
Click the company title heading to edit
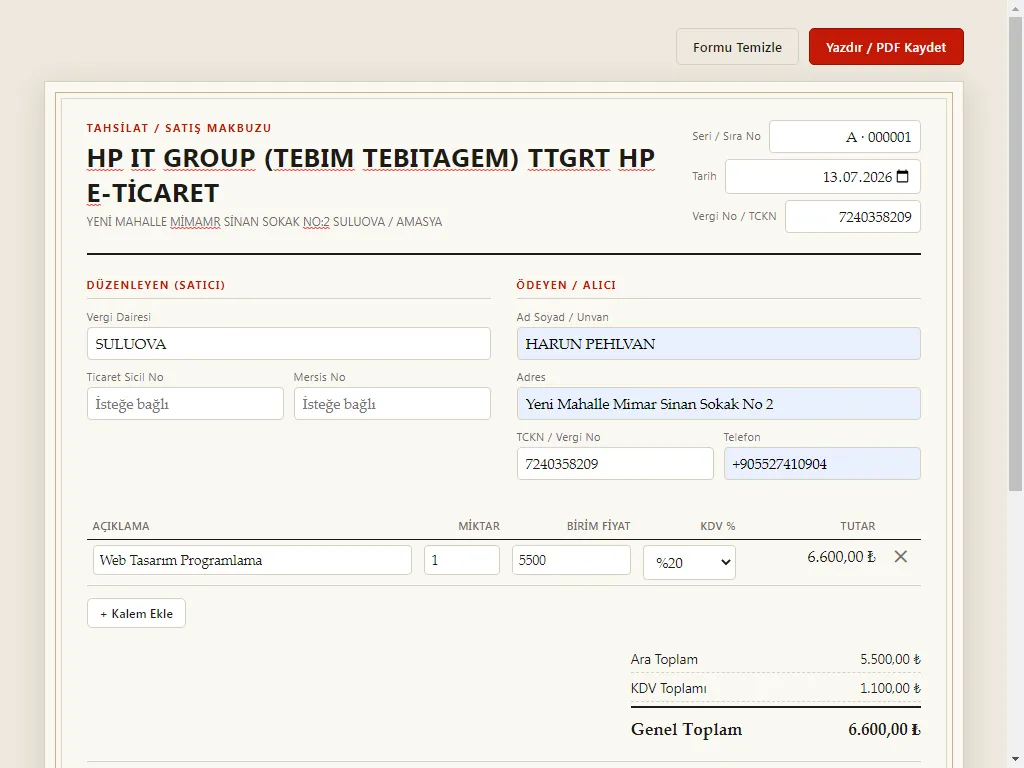371,175
